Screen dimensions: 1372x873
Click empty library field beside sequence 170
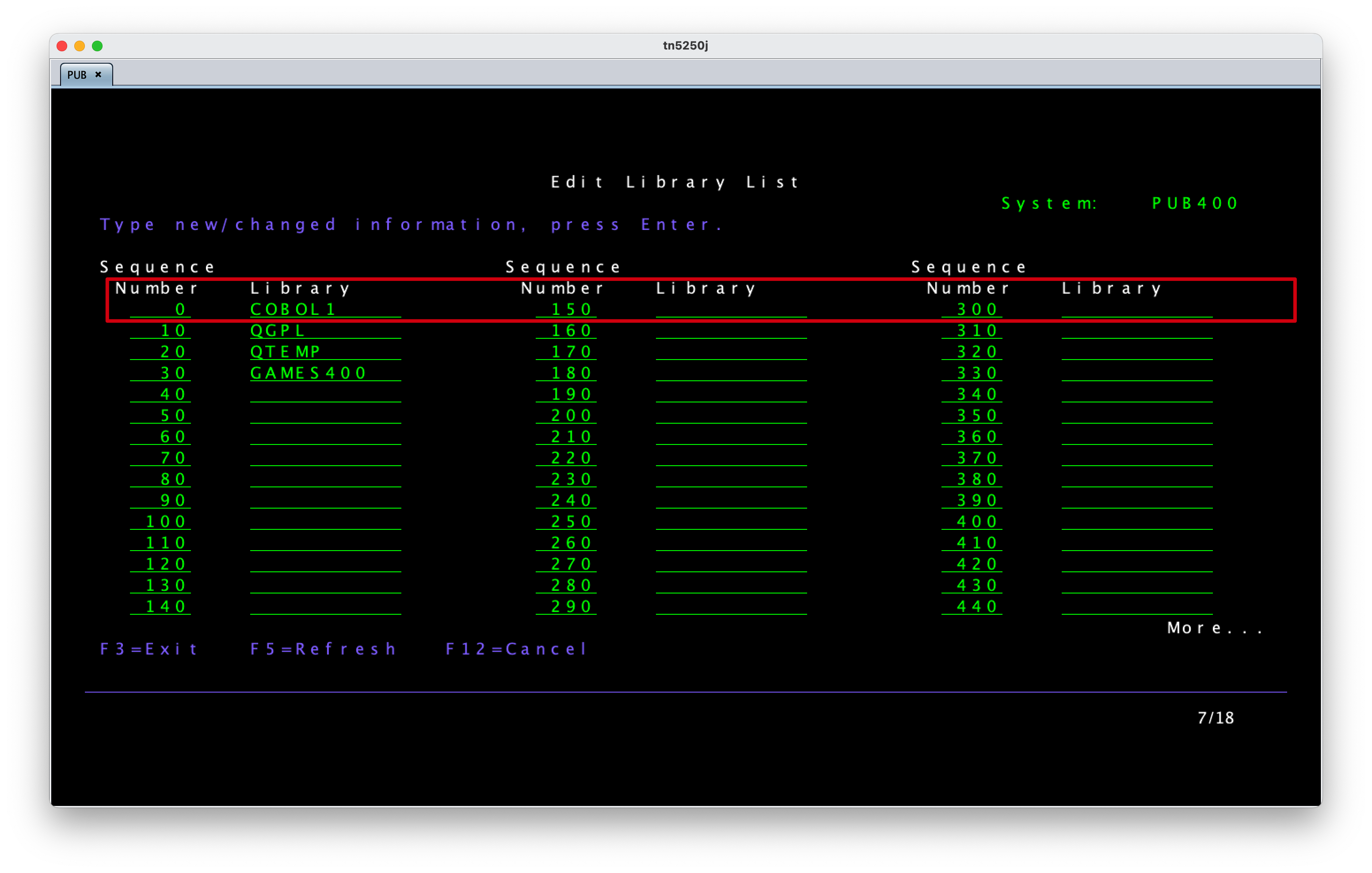pyautogui.click(x=731, y=352)
